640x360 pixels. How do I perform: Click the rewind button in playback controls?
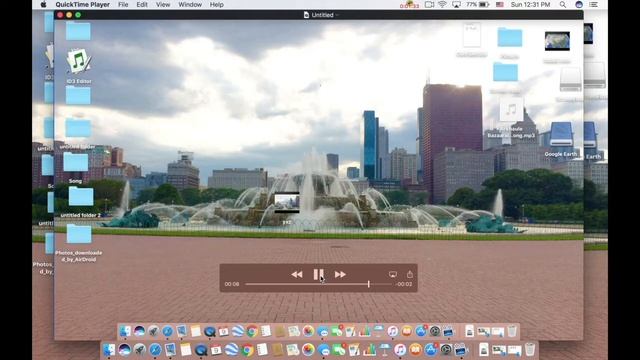point(297,274)
